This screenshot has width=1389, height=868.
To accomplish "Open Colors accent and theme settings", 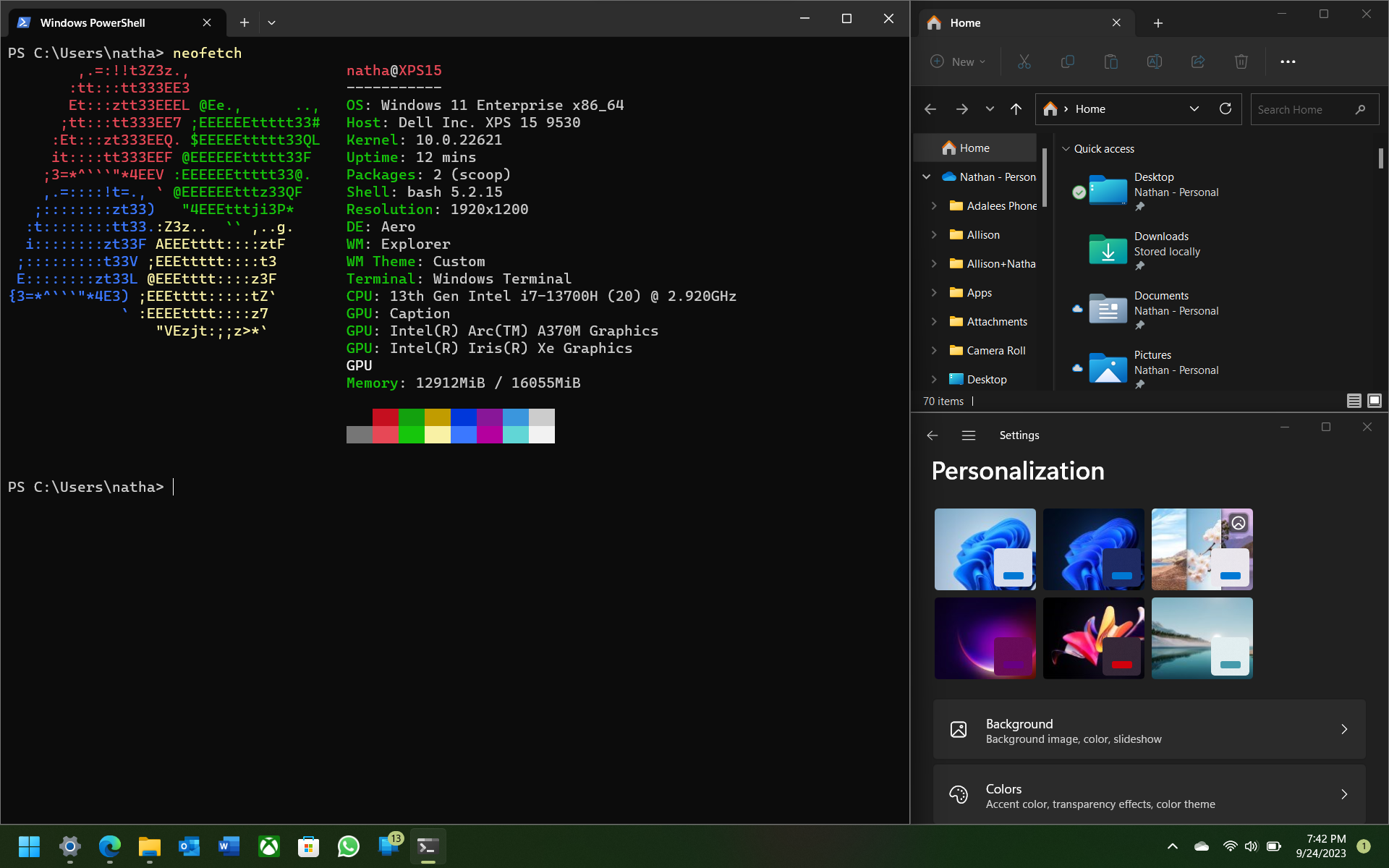I will coord(1149,795).
